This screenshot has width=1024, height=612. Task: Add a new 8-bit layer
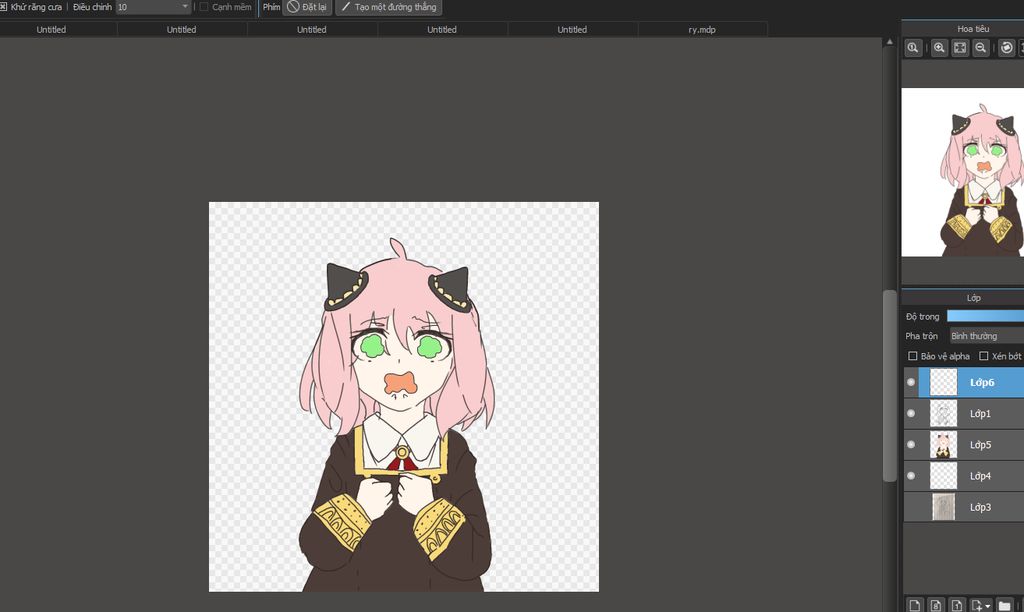point(936,605)
